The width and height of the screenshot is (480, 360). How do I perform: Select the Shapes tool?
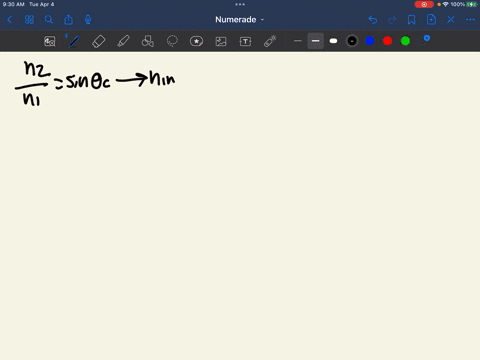tap(148, 41)
